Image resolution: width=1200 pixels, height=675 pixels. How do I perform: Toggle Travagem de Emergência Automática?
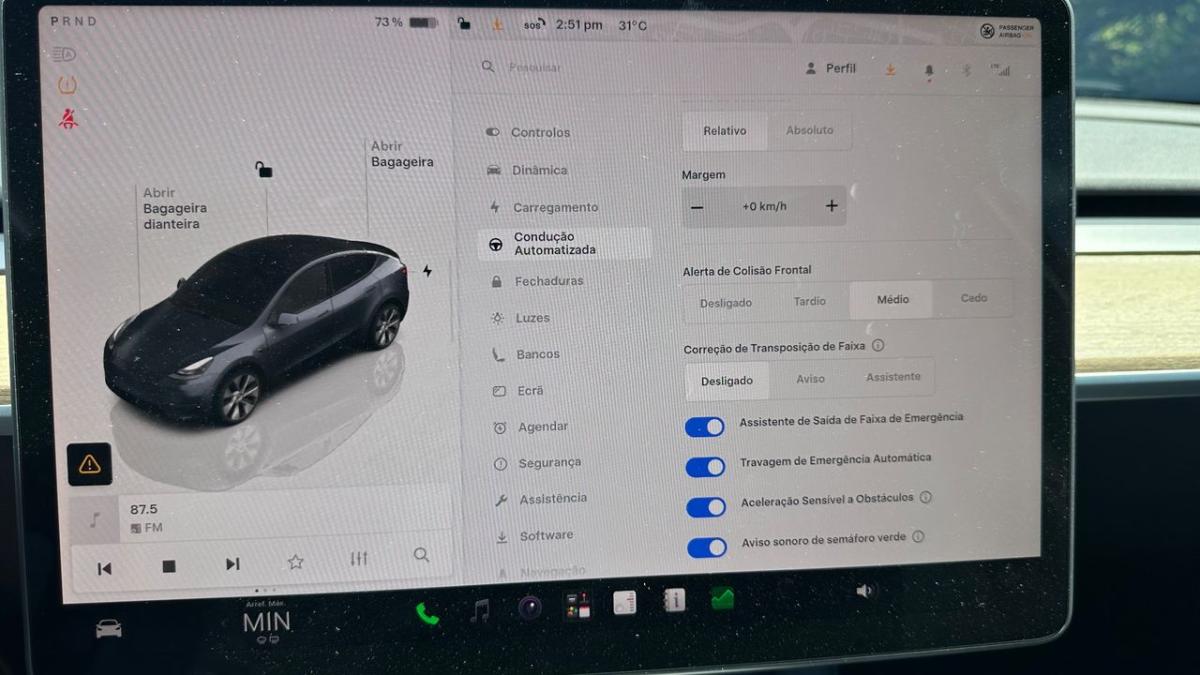pyautogui.click(x=705, y=467)
